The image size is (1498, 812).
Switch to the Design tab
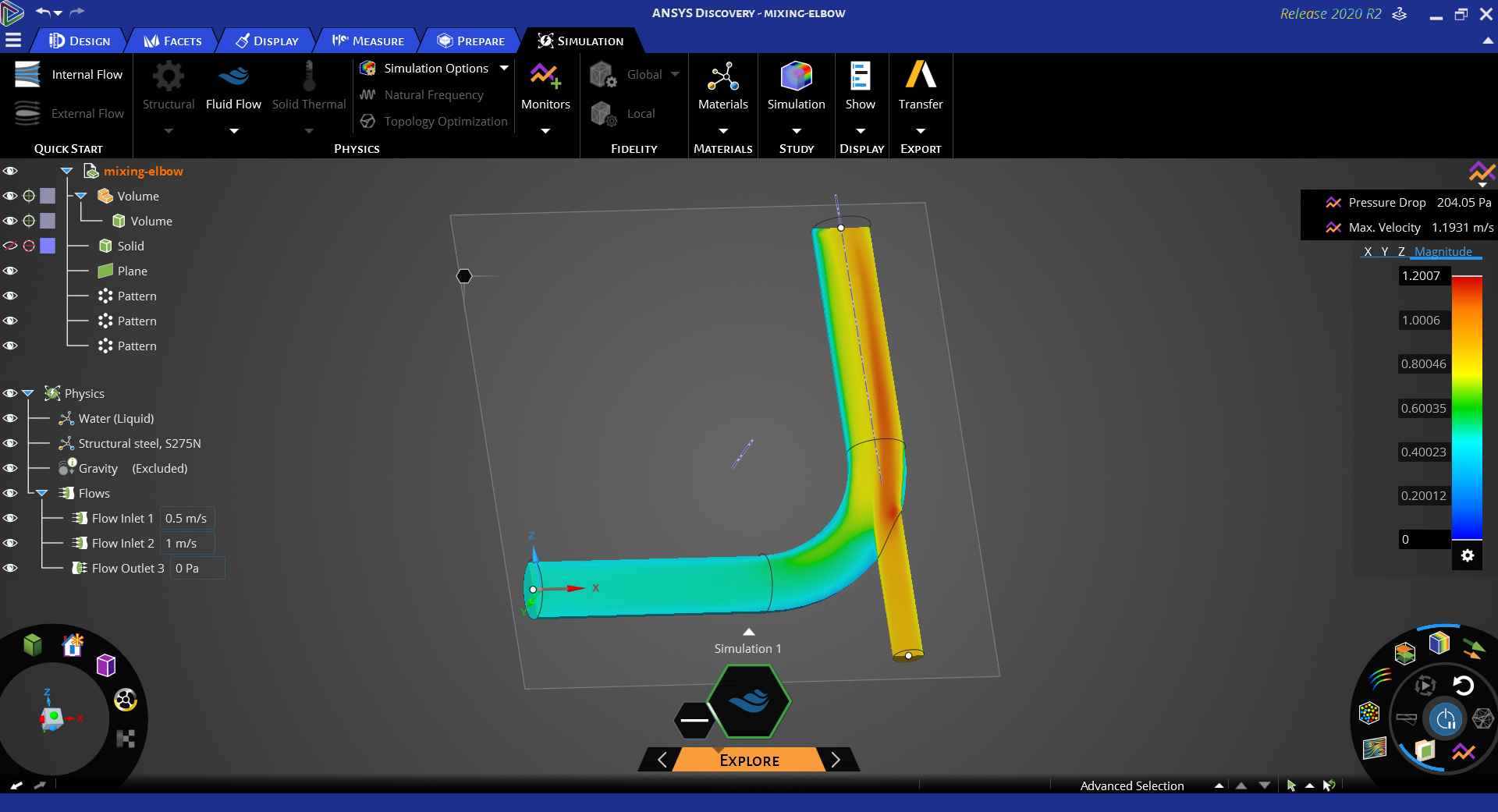pos(80,41)
